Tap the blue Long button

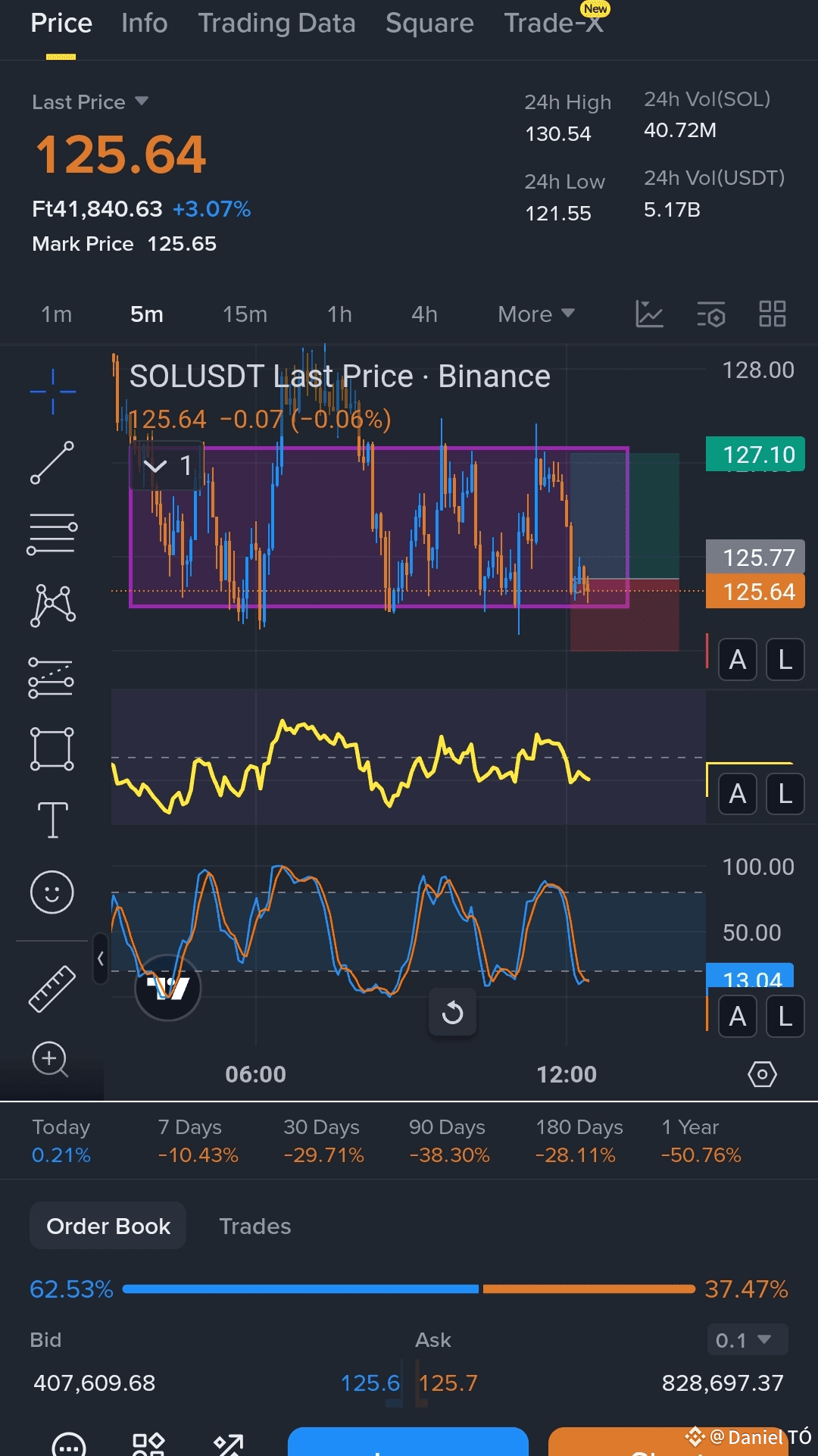coord(407,1442)
